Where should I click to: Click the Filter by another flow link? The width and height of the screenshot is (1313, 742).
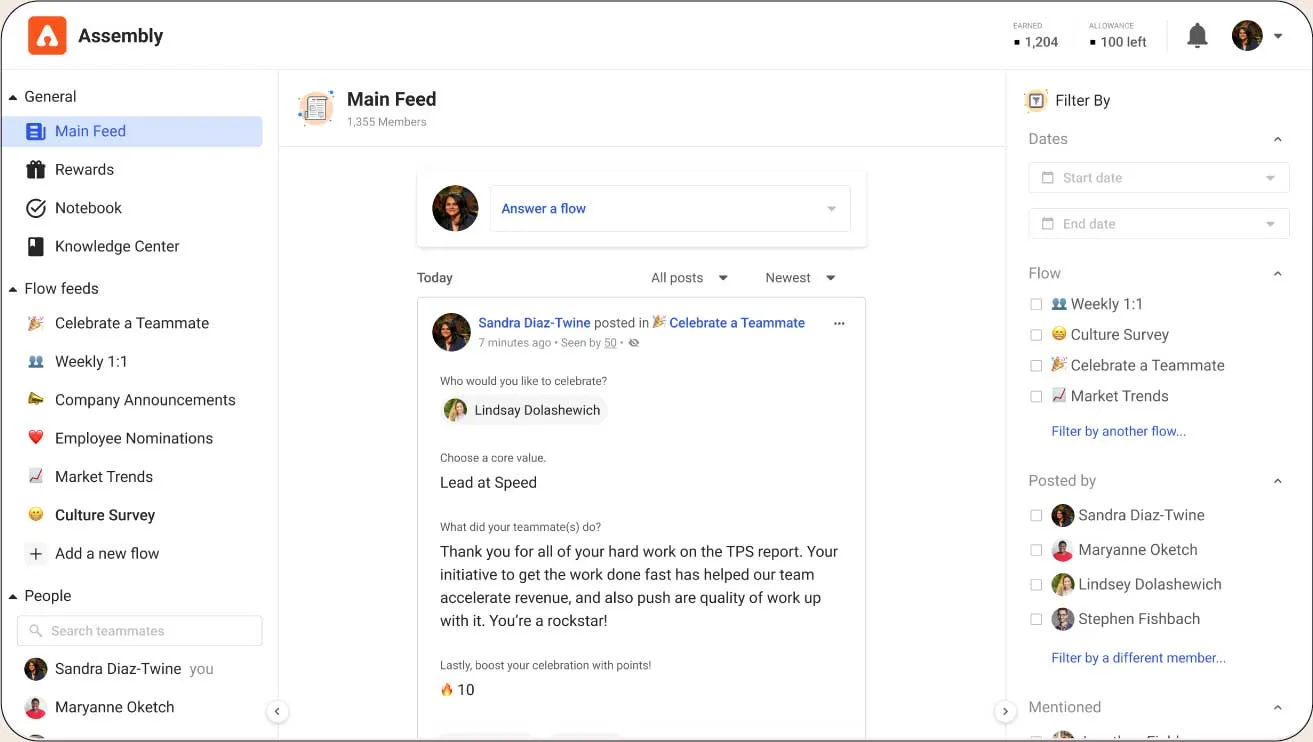point(1119,431)
